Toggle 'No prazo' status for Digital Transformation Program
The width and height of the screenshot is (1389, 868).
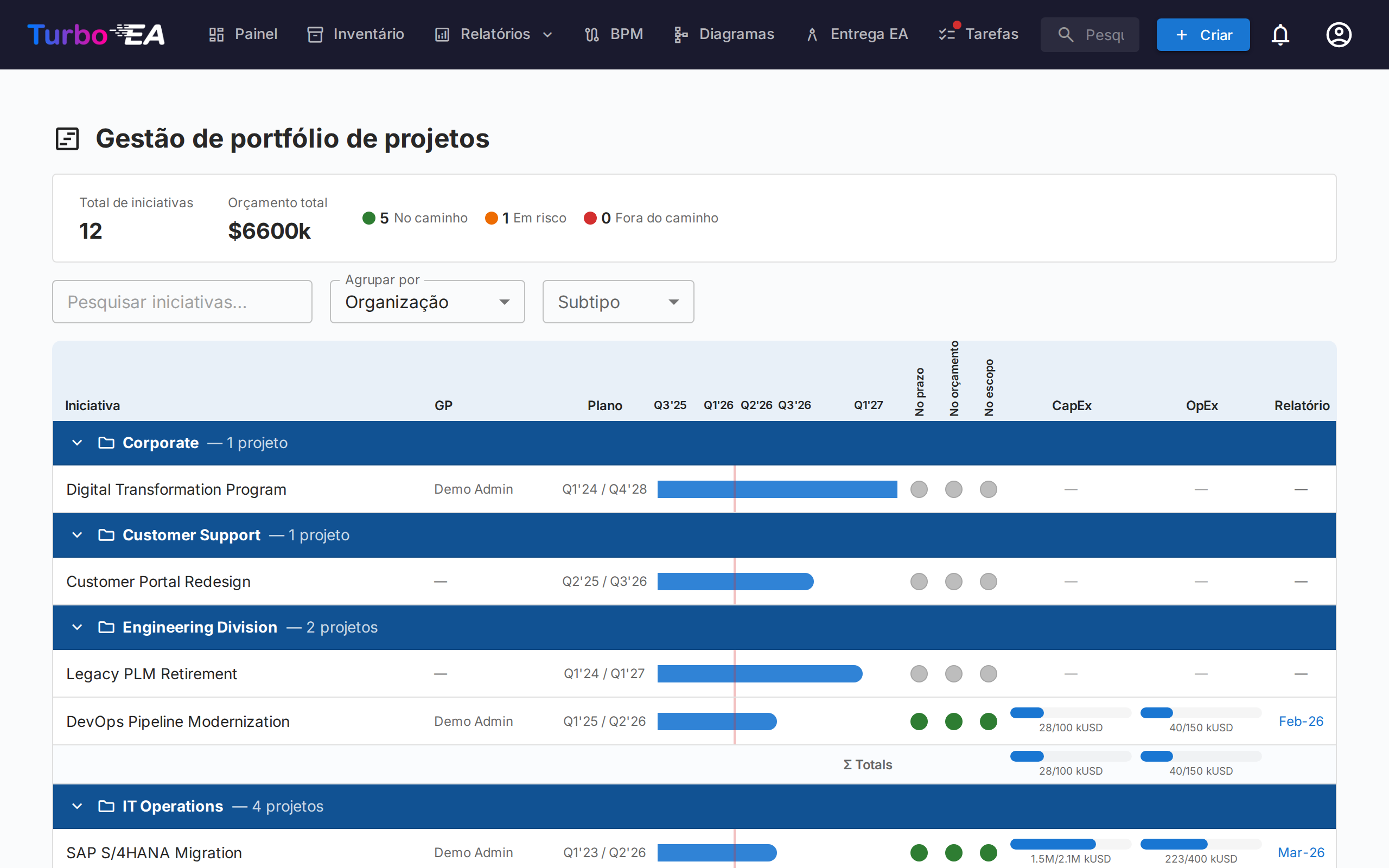coord(919,489)
